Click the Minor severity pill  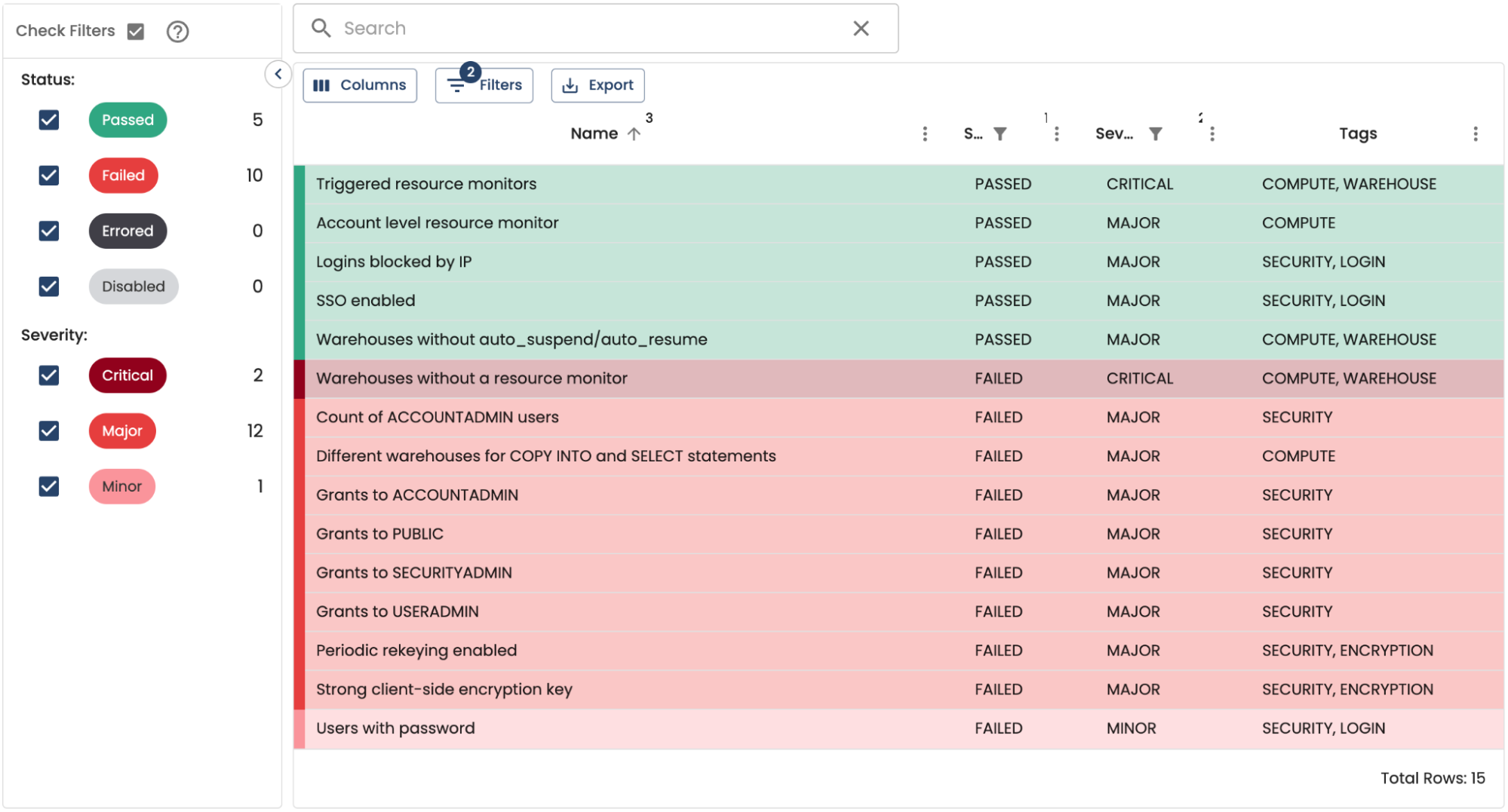click(121, 486)
